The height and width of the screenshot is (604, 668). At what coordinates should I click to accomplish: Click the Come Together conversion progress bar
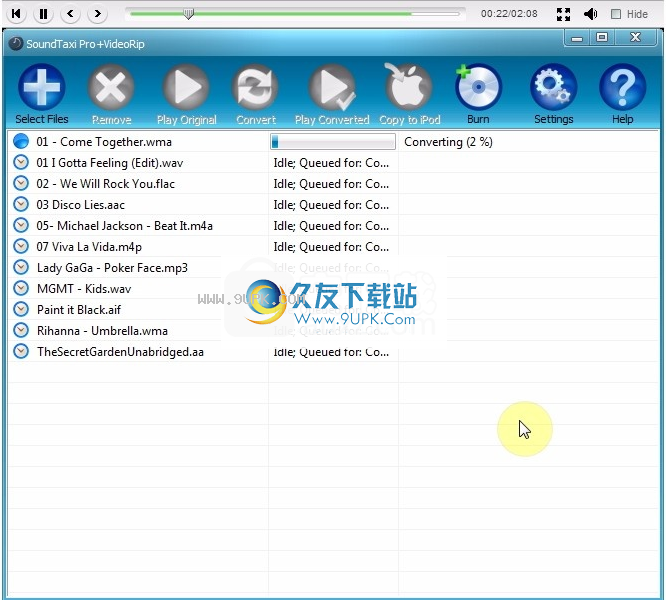coord(333,142)
